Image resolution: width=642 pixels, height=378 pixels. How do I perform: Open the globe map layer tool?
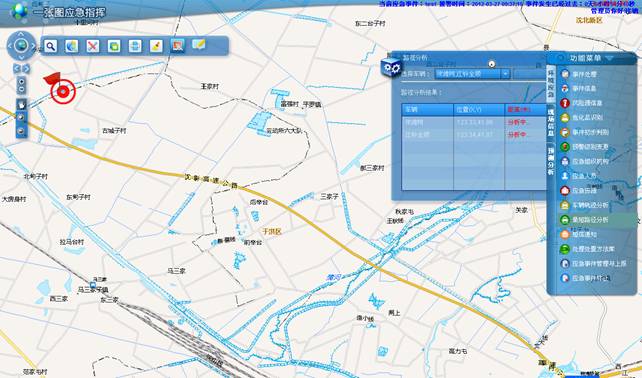click(x=72, y=46)
